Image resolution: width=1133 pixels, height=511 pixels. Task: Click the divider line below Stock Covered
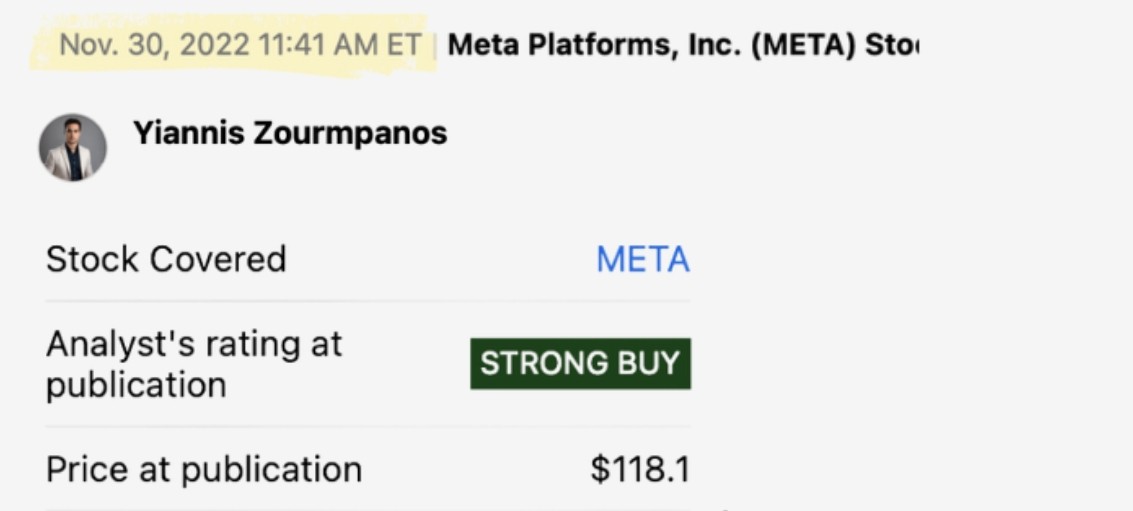tap(367, 301)
